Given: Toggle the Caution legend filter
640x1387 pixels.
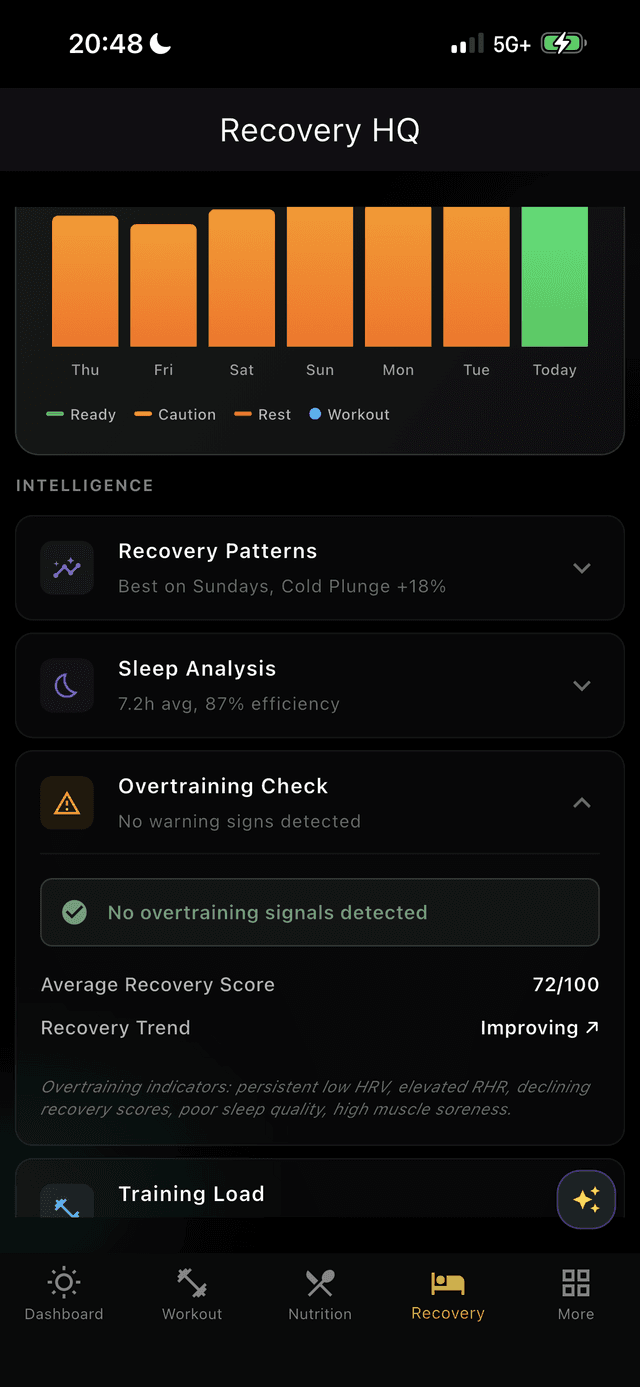Looking at the screenshot, I should click(x=174, y=414).
